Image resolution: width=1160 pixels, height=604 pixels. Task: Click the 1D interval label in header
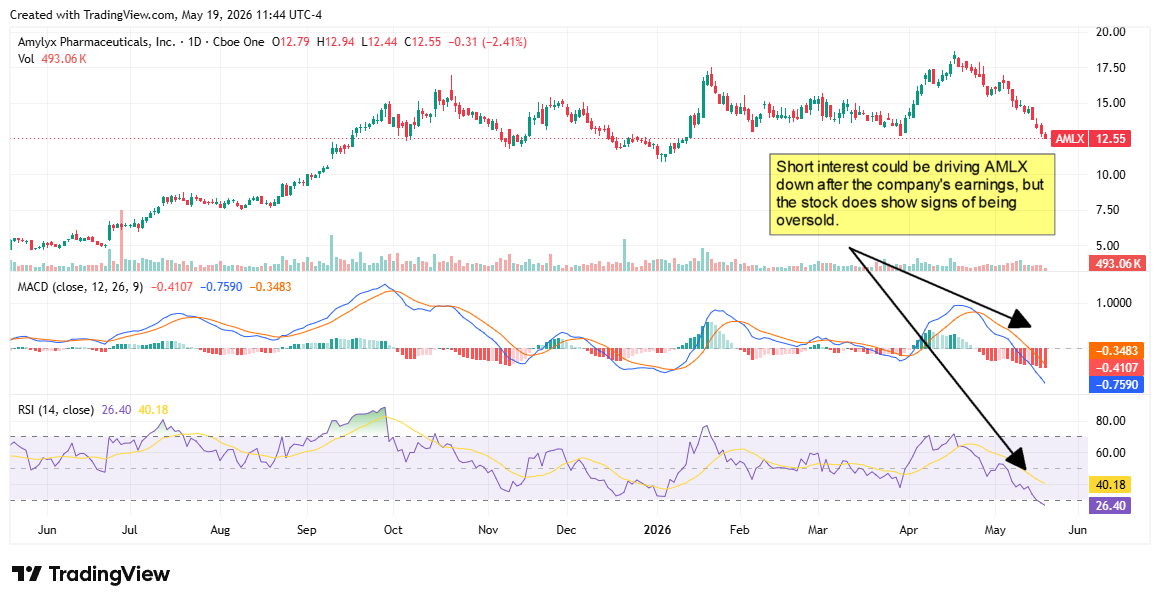pyautogui.click(x=195, y=42)
